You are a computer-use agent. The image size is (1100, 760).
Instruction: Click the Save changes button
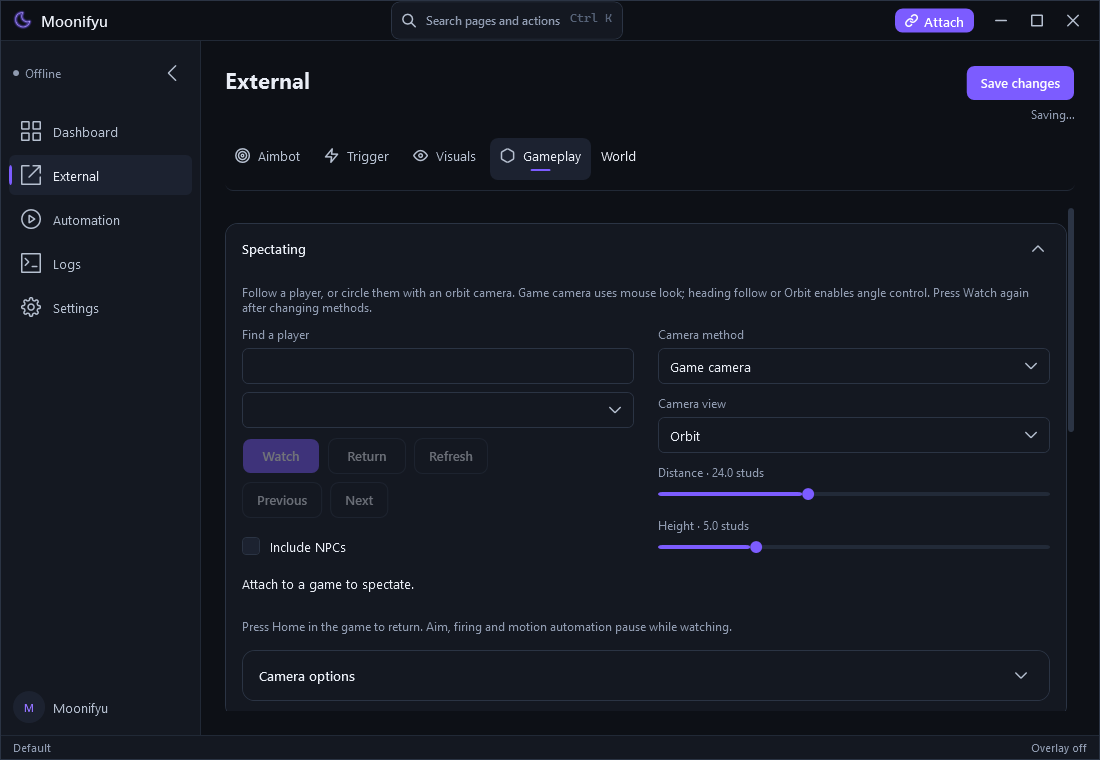pyautogui.click(x=1020, y=83)
